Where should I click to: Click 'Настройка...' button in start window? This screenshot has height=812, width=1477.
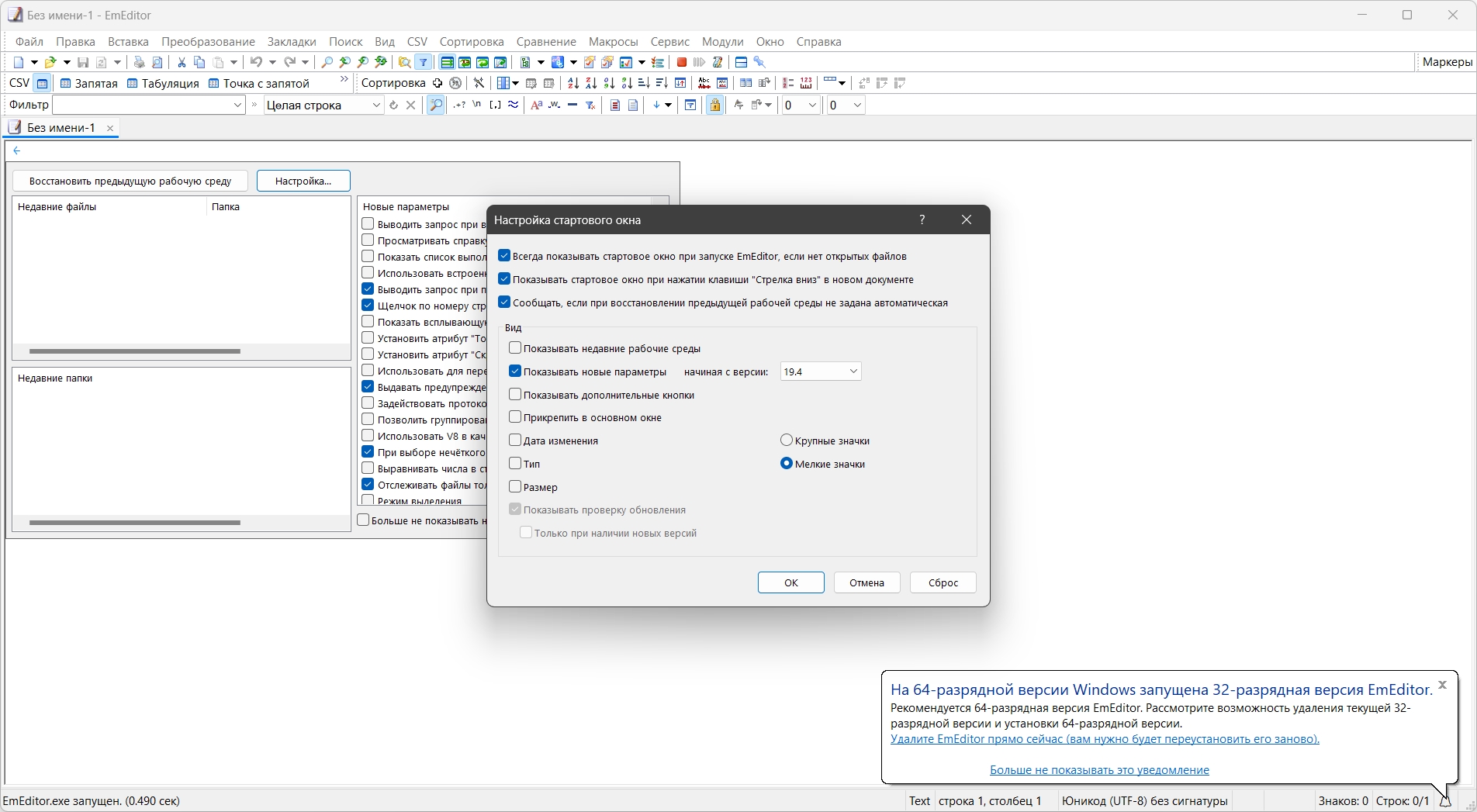tap(303, 181)
